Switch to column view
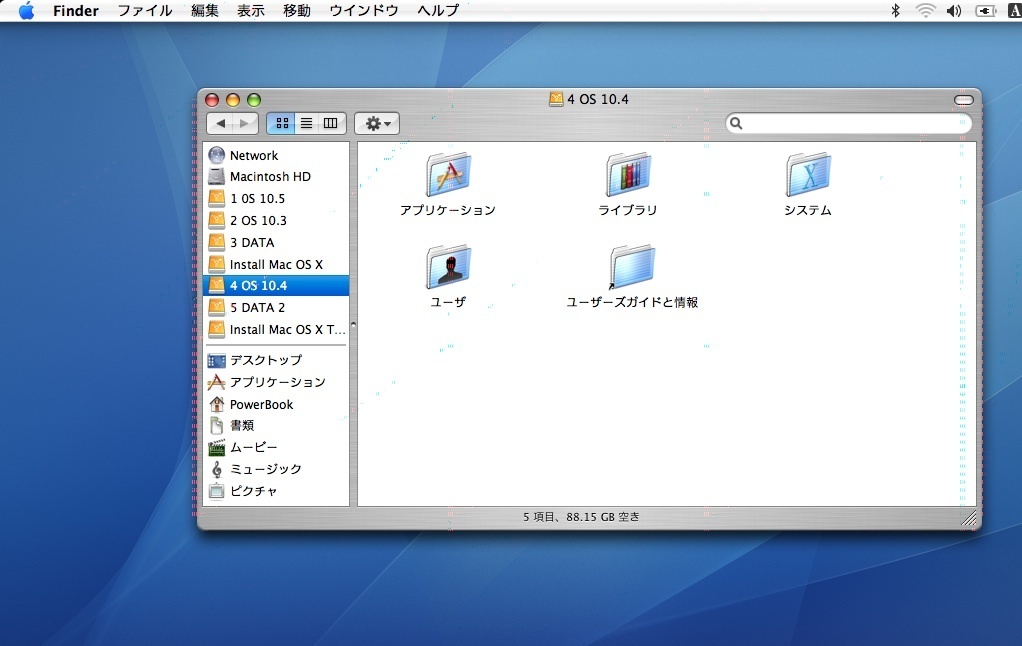This screenshot has width=1022, height=646. (331, 123)
